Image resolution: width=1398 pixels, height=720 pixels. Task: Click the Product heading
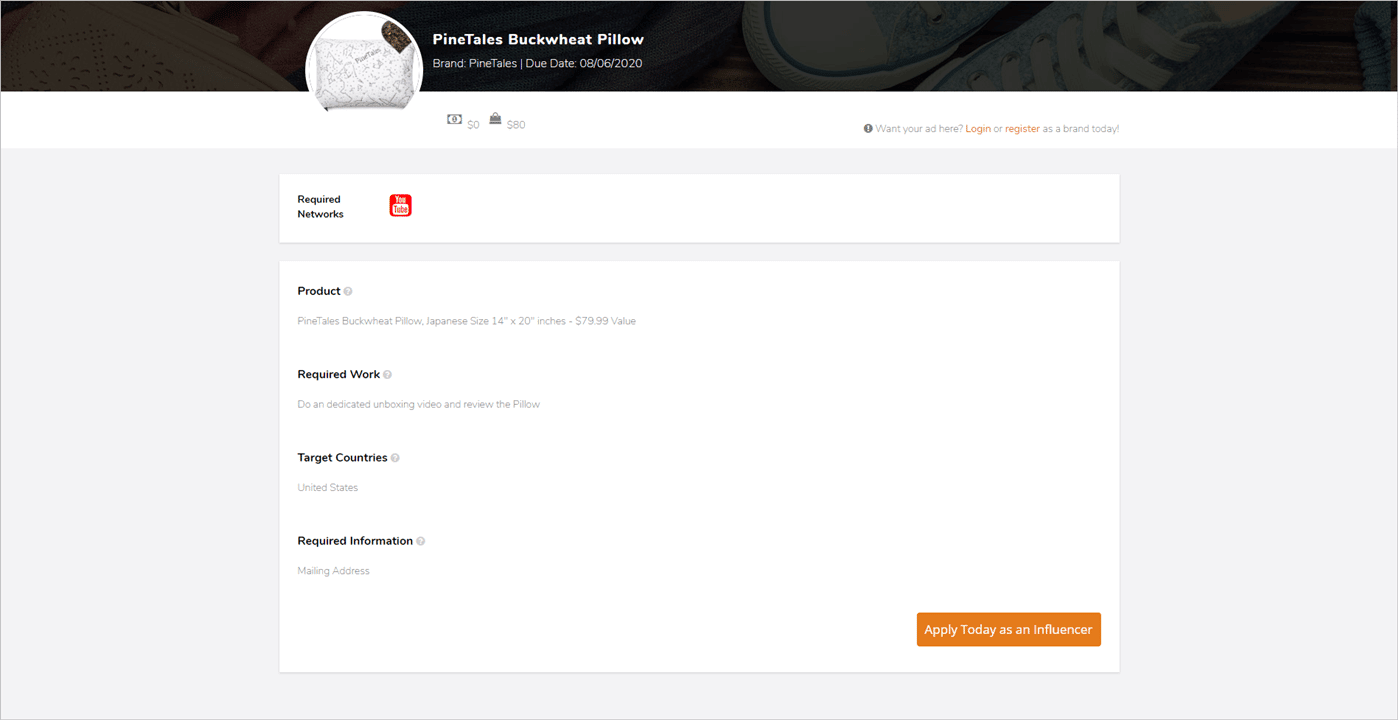[x=319, y=291]
